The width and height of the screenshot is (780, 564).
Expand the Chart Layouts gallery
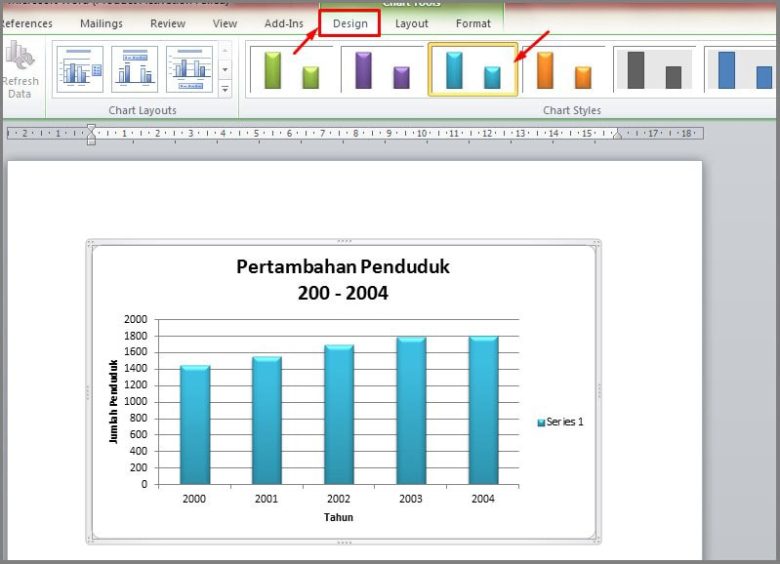coord(225,89)
